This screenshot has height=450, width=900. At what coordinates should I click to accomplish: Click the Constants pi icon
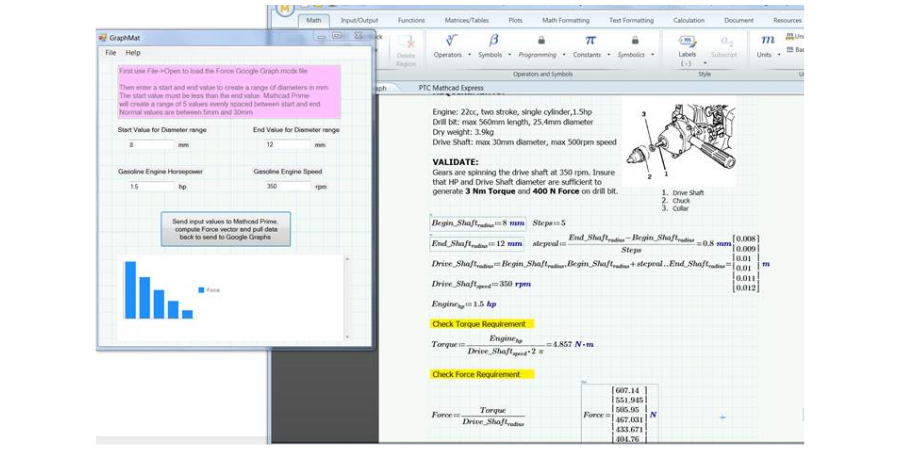[x=590, y=40]
